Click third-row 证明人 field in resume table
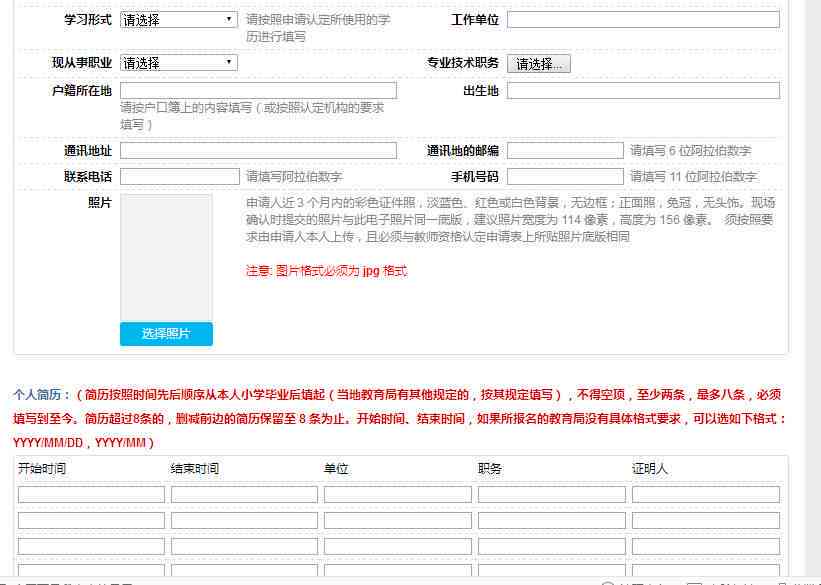The image size is (821, 585). (705, 547)
